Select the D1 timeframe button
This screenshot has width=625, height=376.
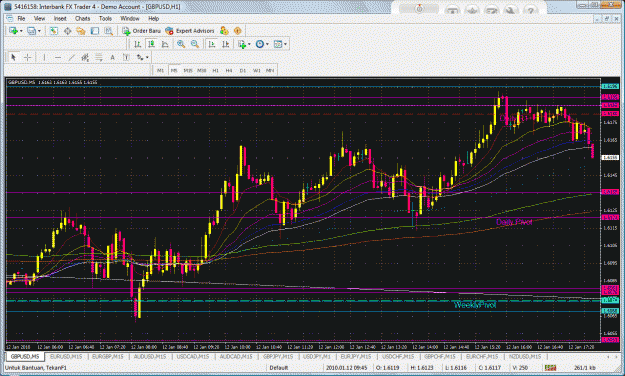pos(243,70)
